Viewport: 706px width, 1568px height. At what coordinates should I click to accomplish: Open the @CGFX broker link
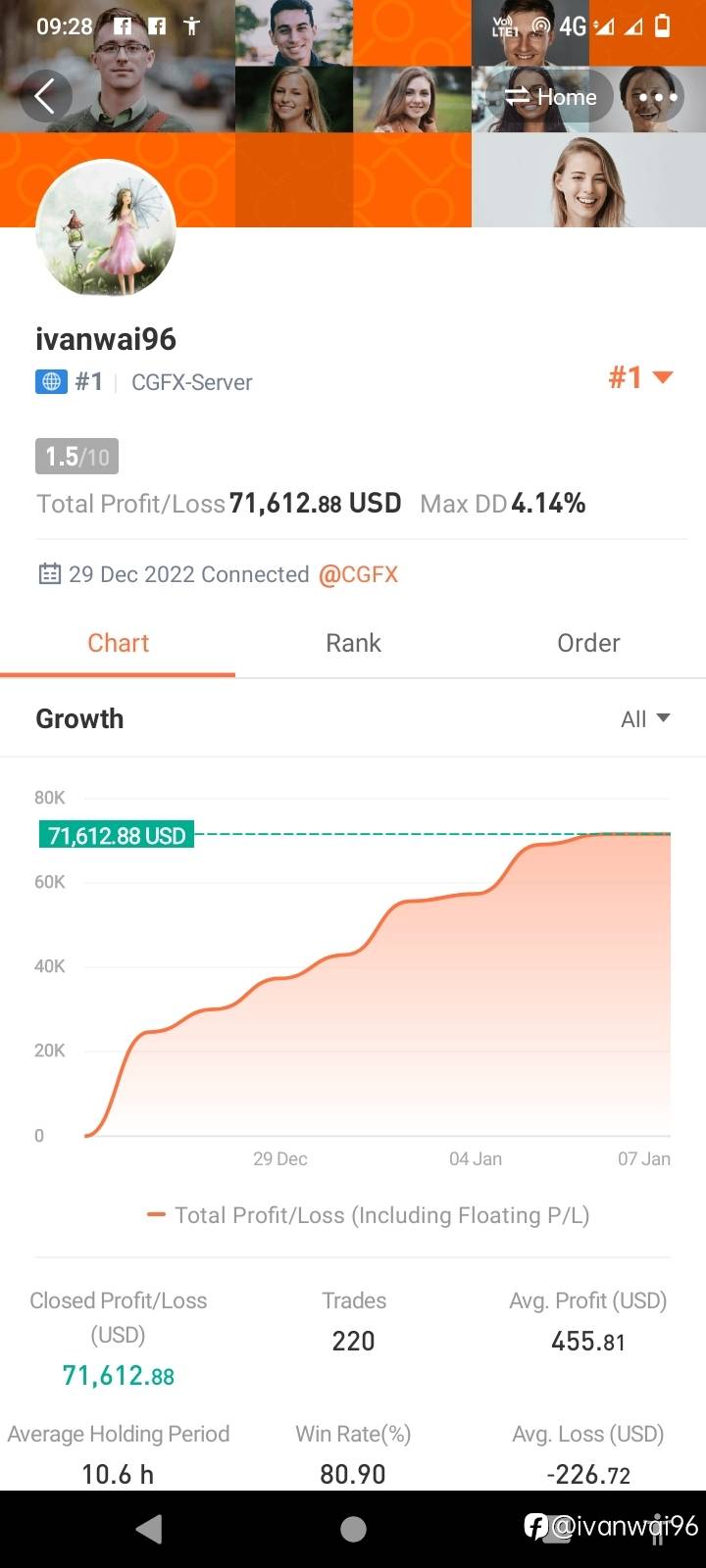358,574
